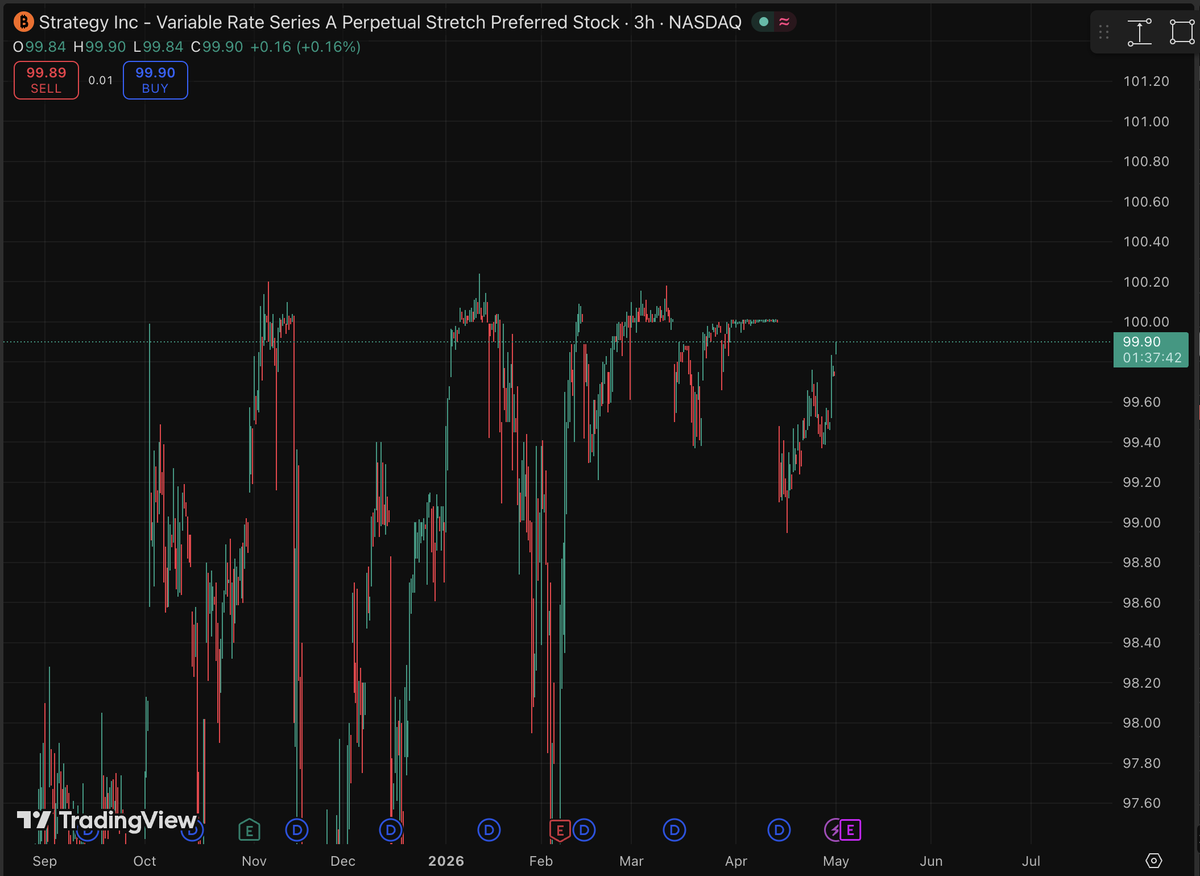Click the blue BUY 99.90 button
The width and height of the screenshot is (1200, 876).
click(155, 80)
